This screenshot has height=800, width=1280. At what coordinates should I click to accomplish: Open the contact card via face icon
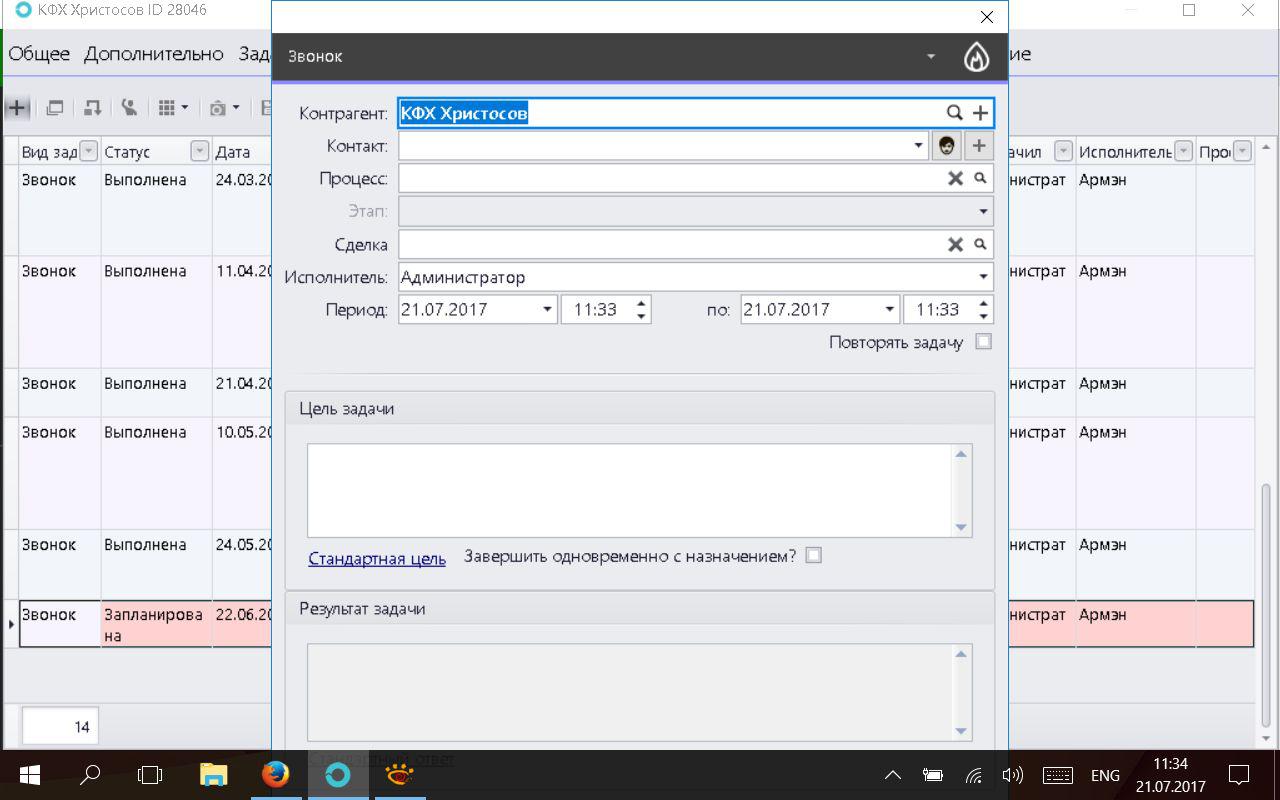point(946,146)
